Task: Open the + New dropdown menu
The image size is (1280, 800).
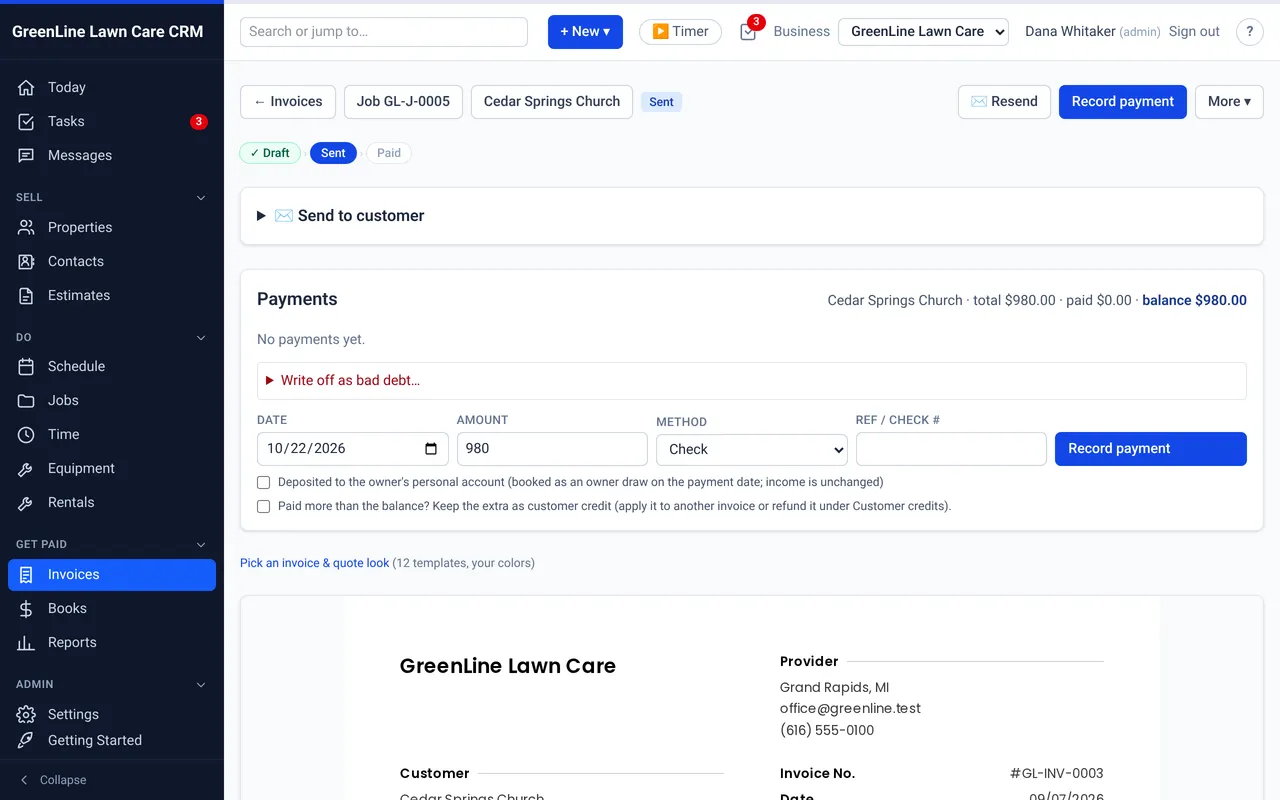Action: (585, 32)
